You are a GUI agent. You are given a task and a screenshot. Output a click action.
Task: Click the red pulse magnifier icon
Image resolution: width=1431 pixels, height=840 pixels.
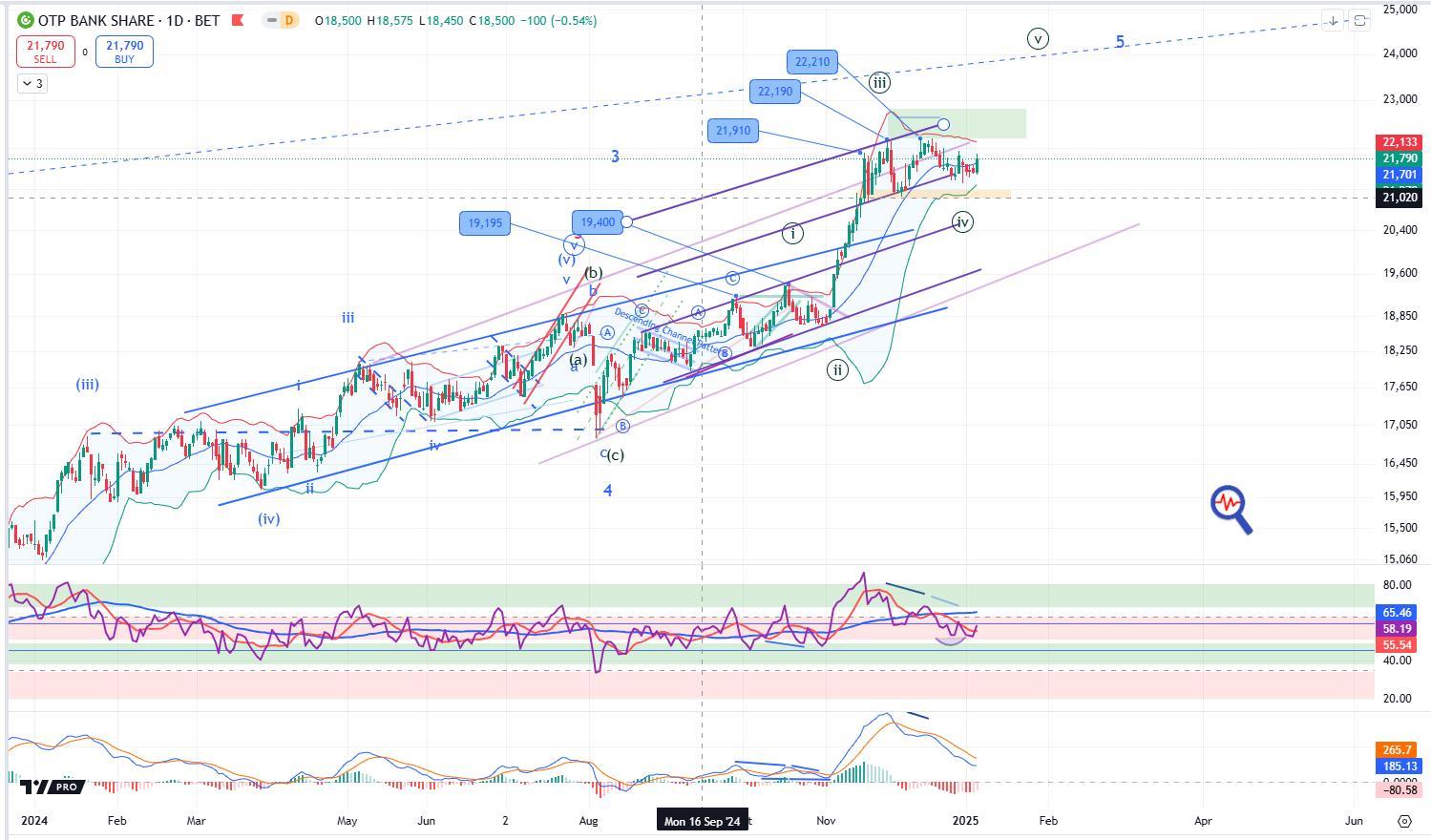click(1231, 509)
